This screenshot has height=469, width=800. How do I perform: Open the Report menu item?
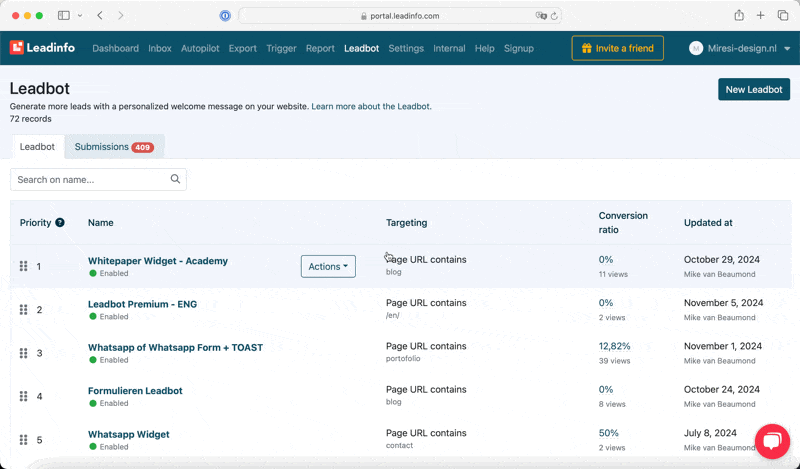click(320, 48)
